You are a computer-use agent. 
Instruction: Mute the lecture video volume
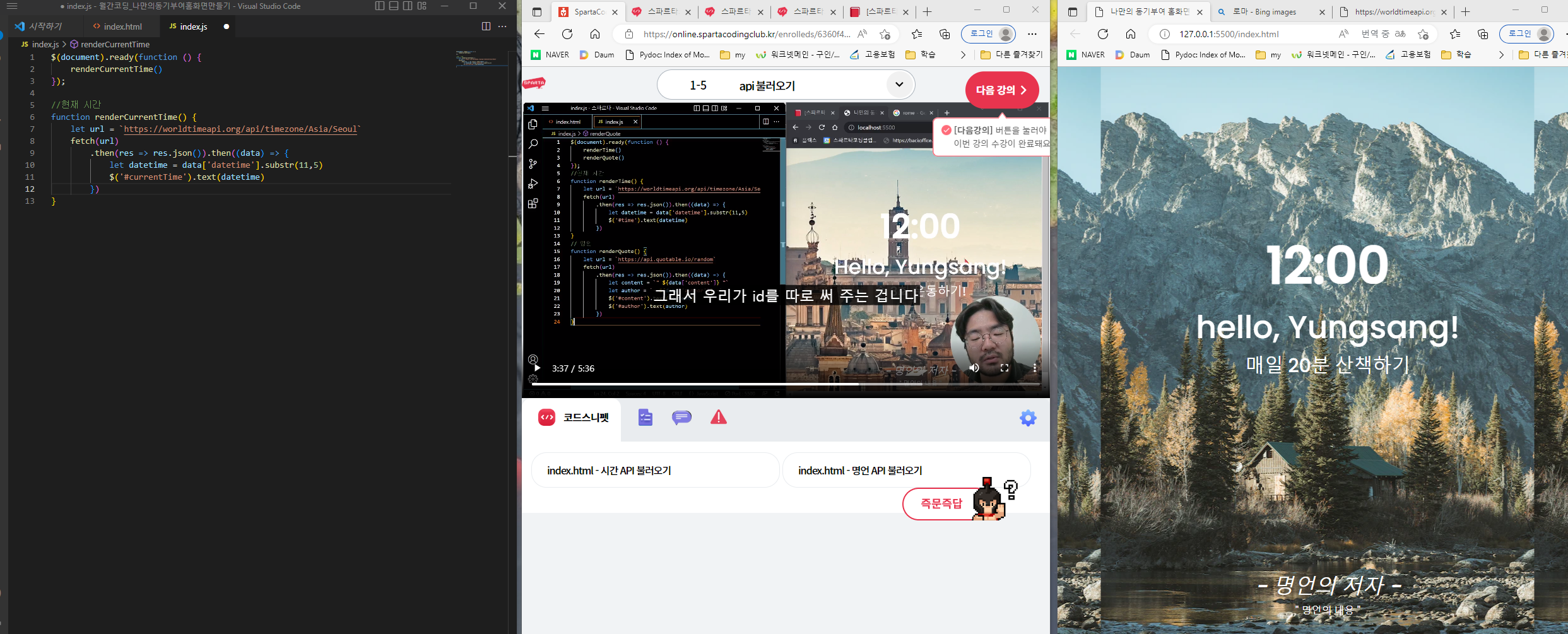click(974, 368)
